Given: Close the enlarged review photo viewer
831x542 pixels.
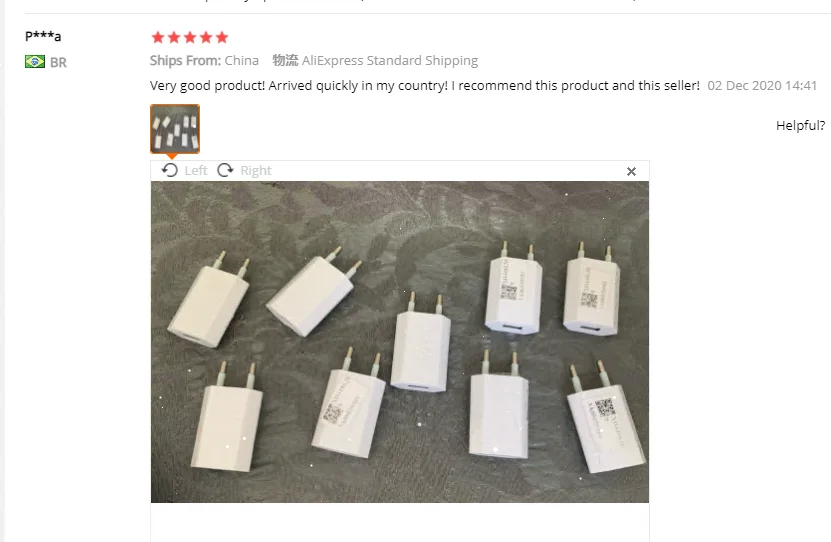Looking at the screenshot, I should point(631,171).
